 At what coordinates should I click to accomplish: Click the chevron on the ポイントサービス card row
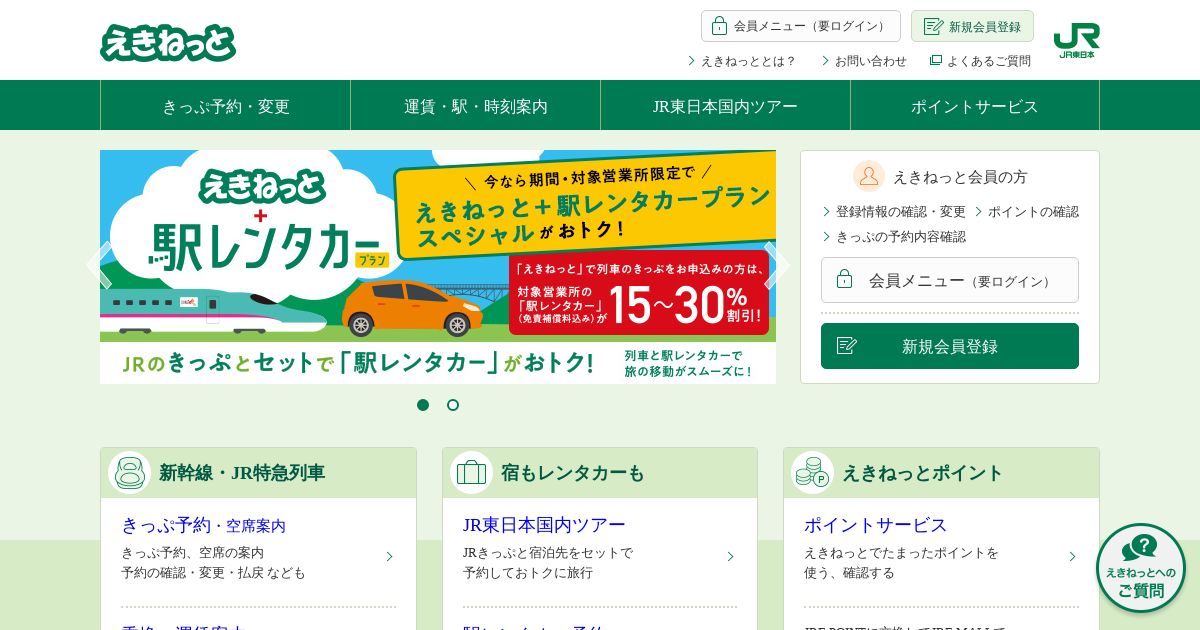coord(1072,556)
